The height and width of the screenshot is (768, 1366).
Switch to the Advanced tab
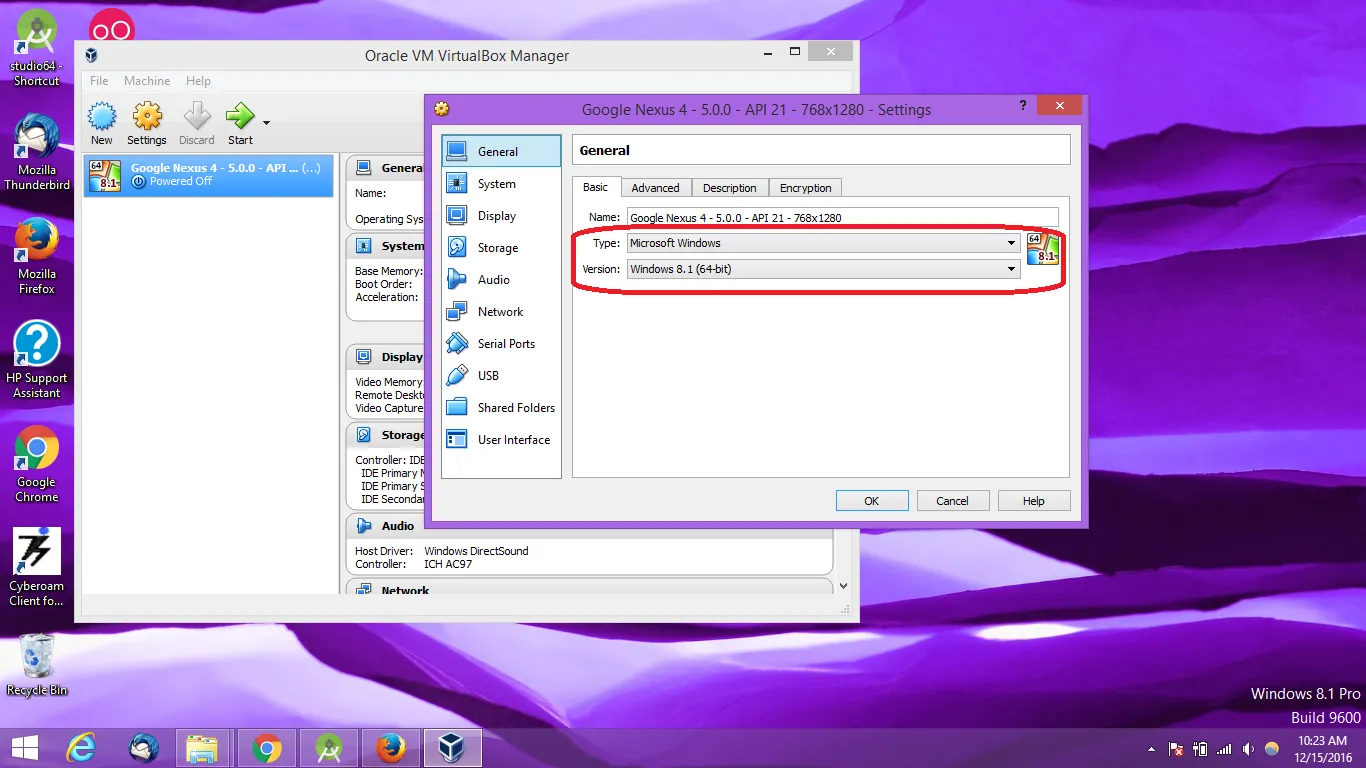coord(655,188)
